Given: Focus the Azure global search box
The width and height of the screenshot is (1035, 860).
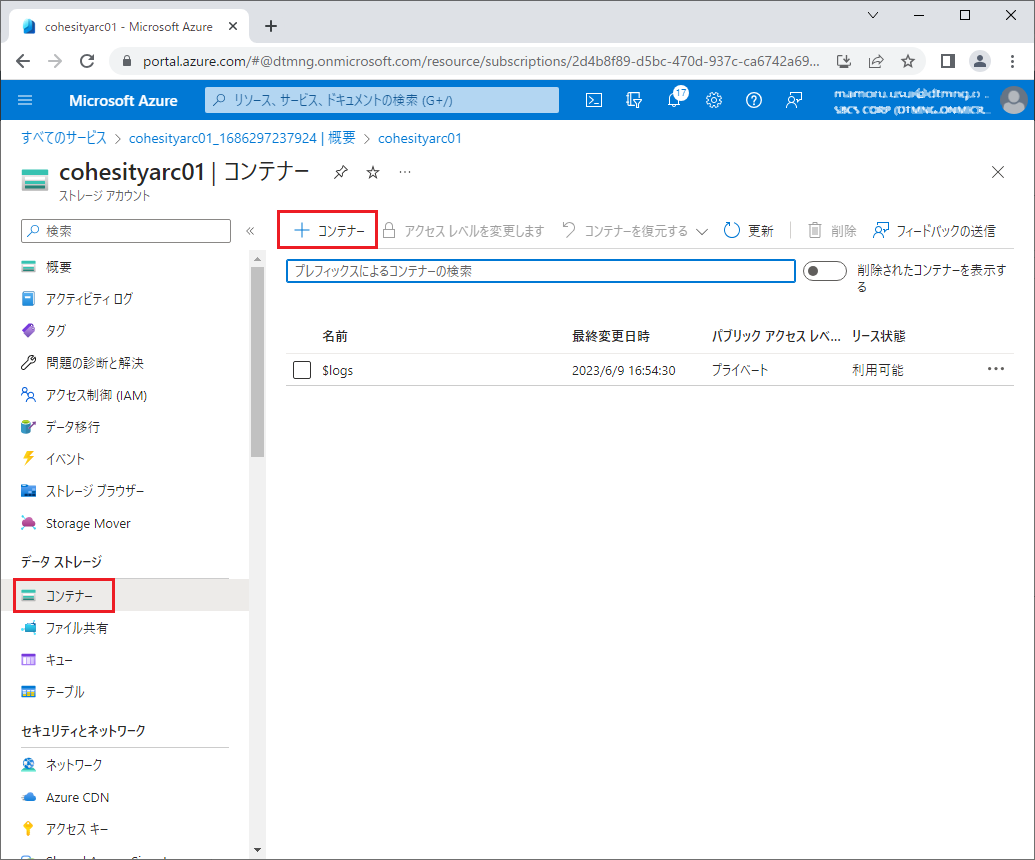Looking at the screenshot, I should tap(382, 100).
